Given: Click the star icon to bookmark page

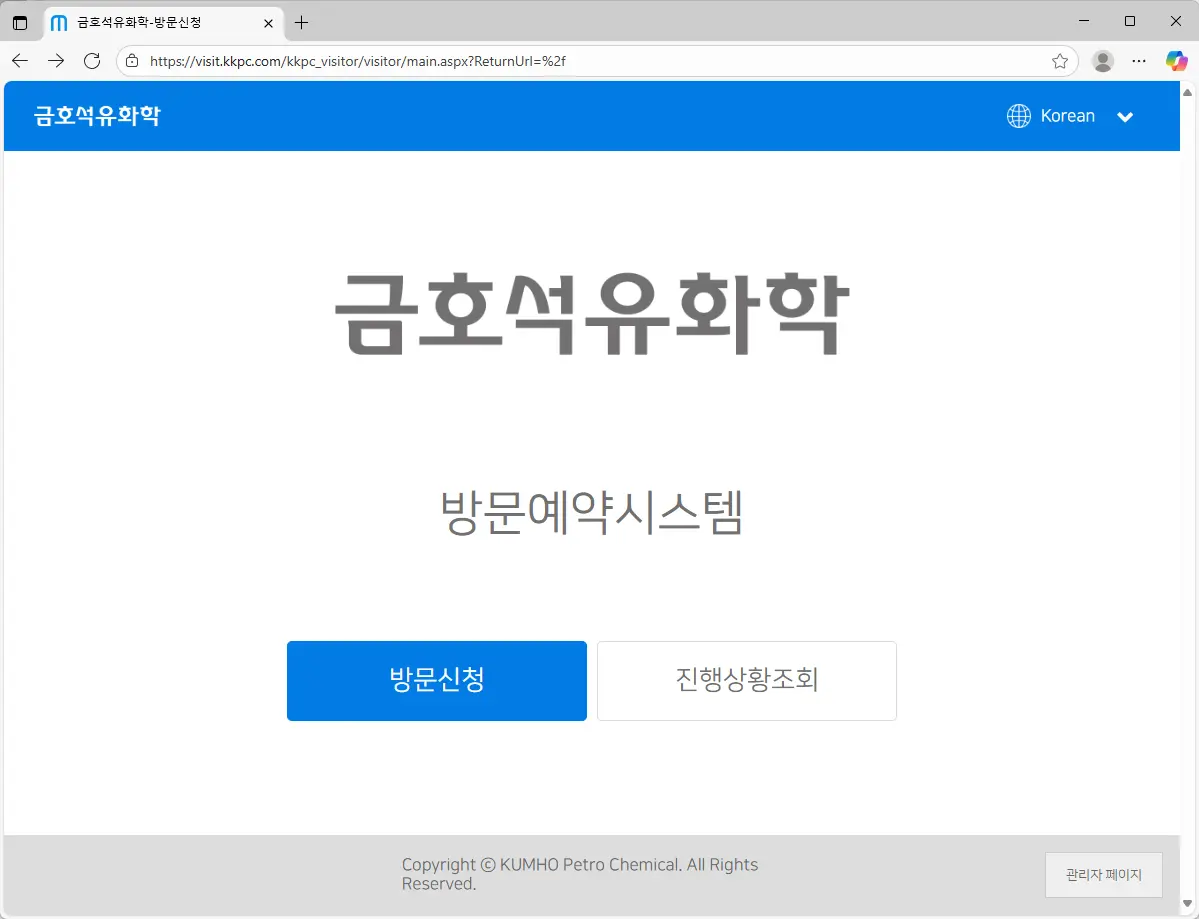Looking at the screenshot, I should pyautogui.click(x=1060, y=61).
